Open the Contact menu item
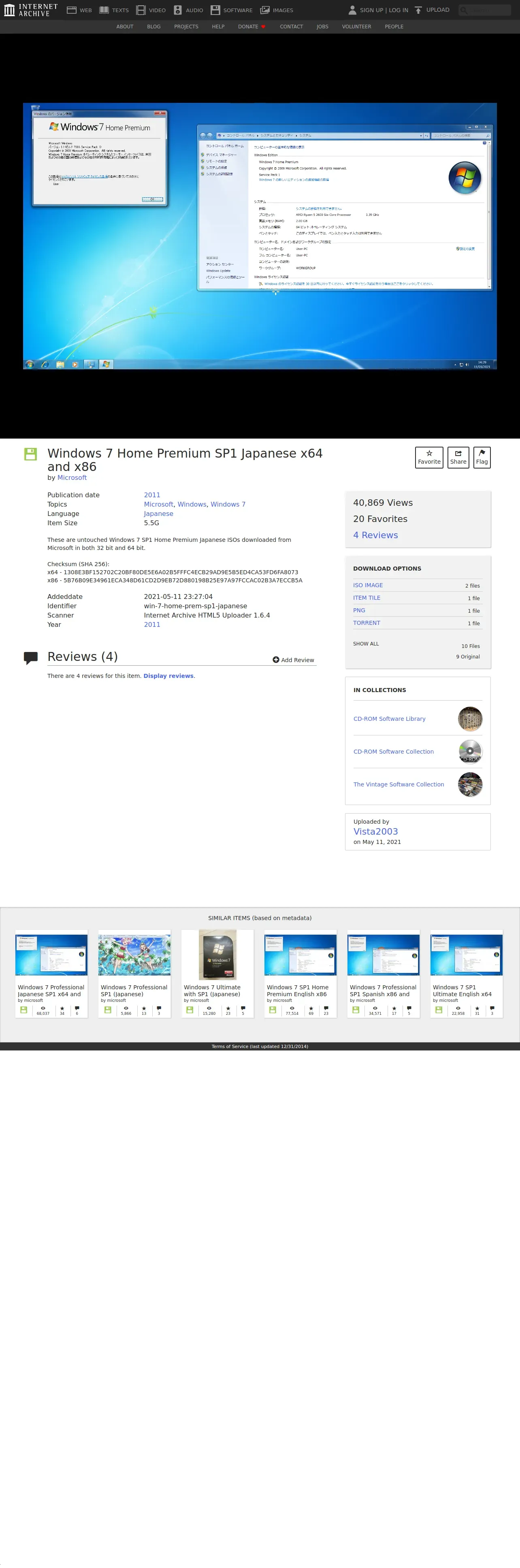This screenshot has height=1568, width=520. click(291, 27)
